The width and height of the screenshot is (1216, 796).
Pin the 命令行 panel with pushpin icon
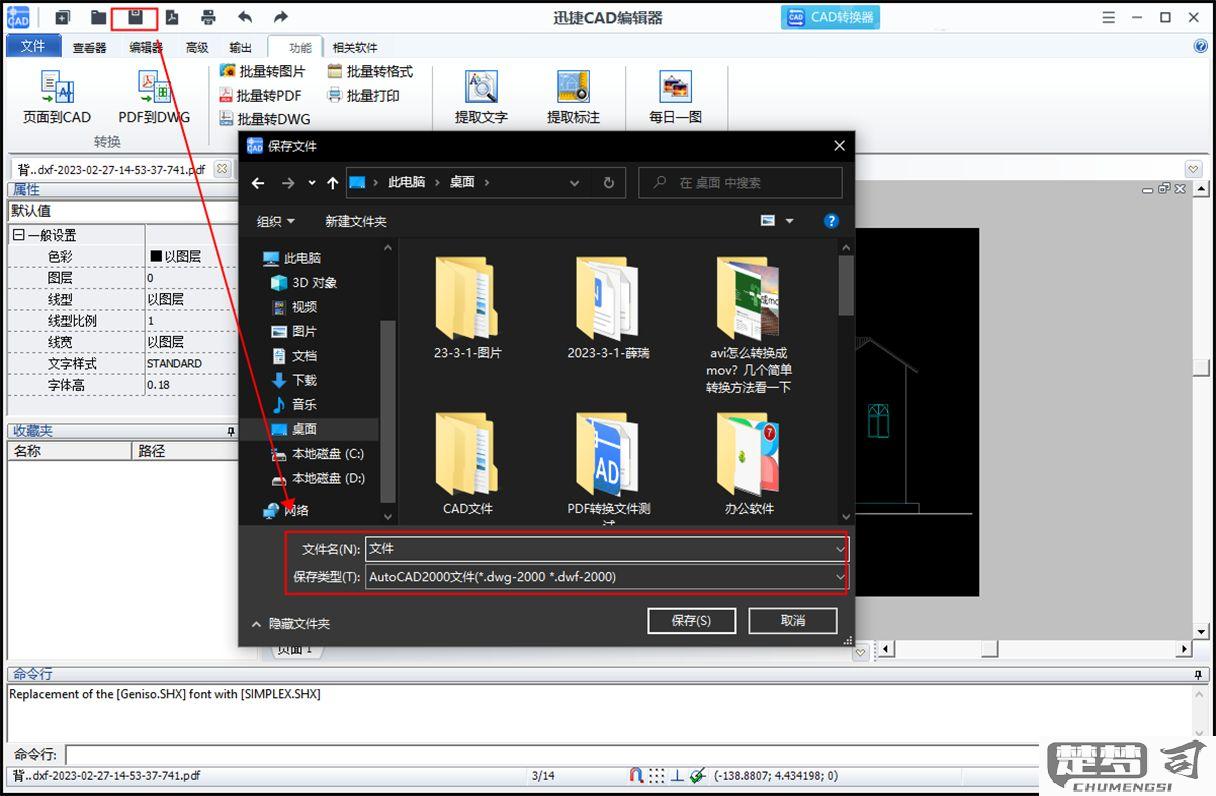(x=1199, y=674)
